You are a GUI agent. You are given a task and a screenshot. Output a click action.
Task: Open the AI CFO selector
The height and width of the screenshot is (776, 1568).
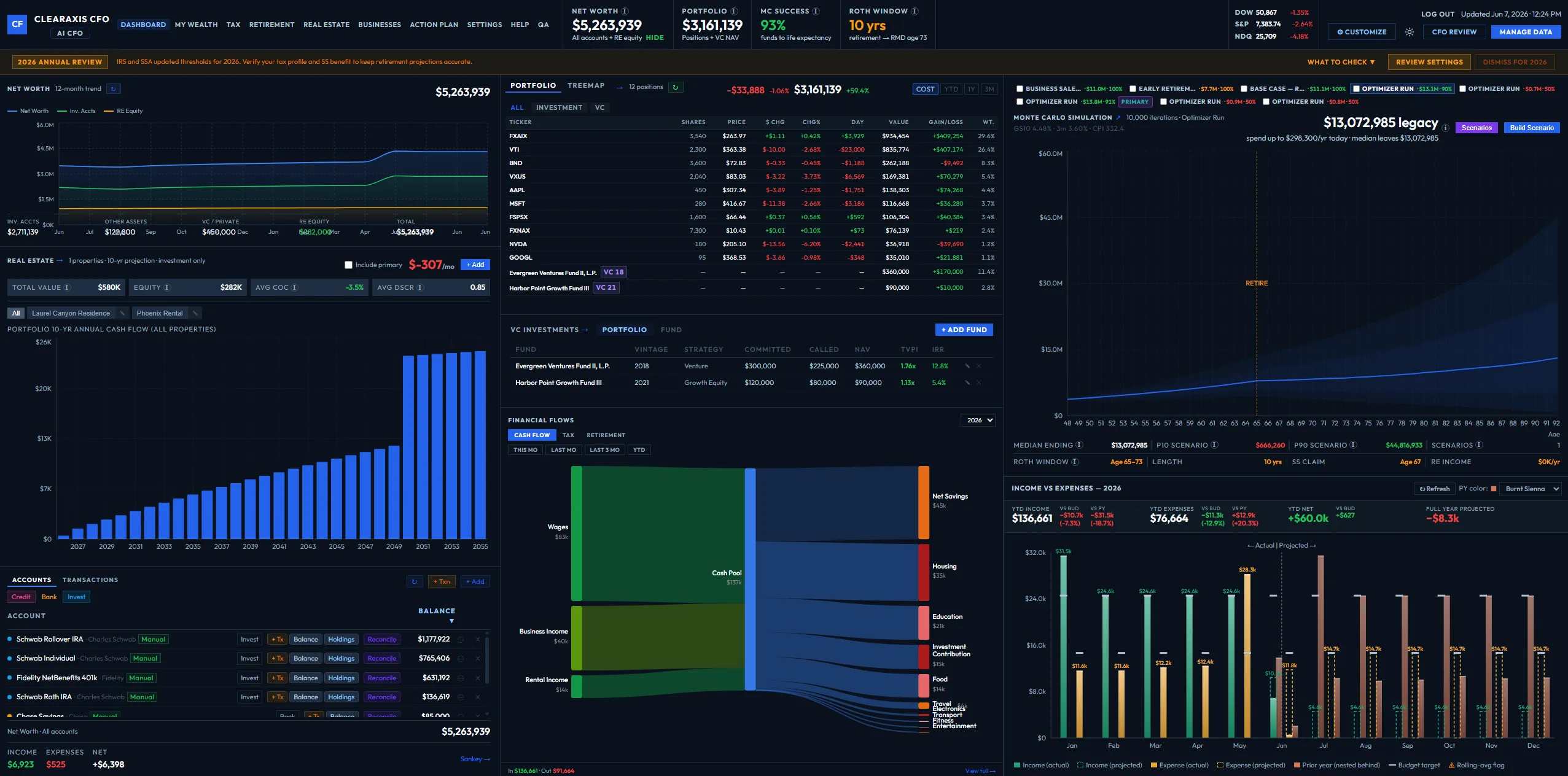(70, 33)
